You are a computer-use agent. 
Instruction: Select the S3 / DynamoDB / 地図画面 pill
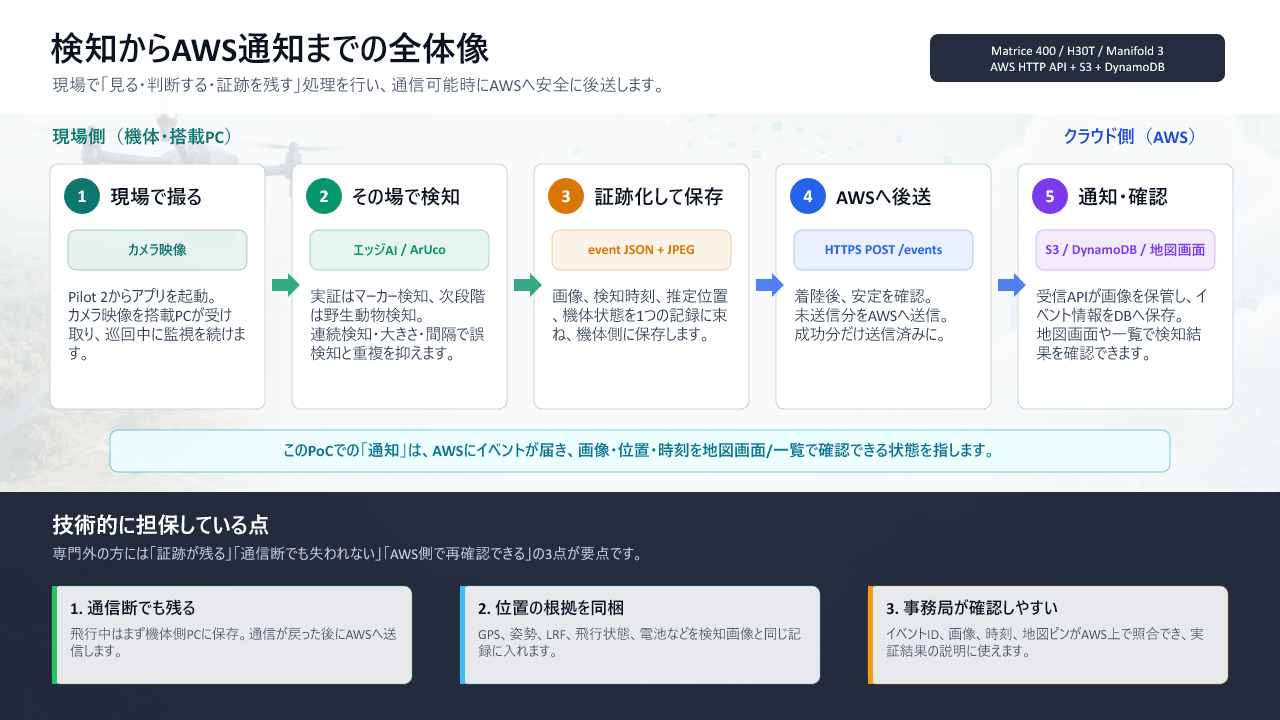coord(1125,250)
